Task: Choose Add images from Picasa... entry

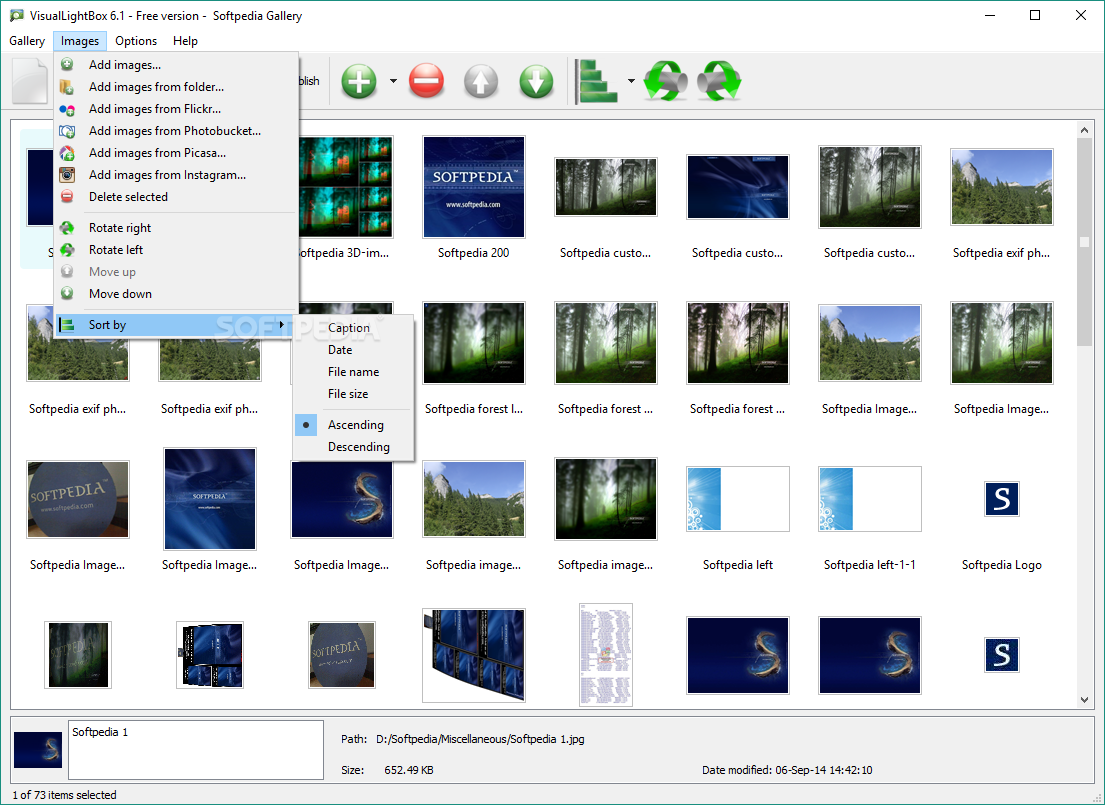Action: coord(176,153)
